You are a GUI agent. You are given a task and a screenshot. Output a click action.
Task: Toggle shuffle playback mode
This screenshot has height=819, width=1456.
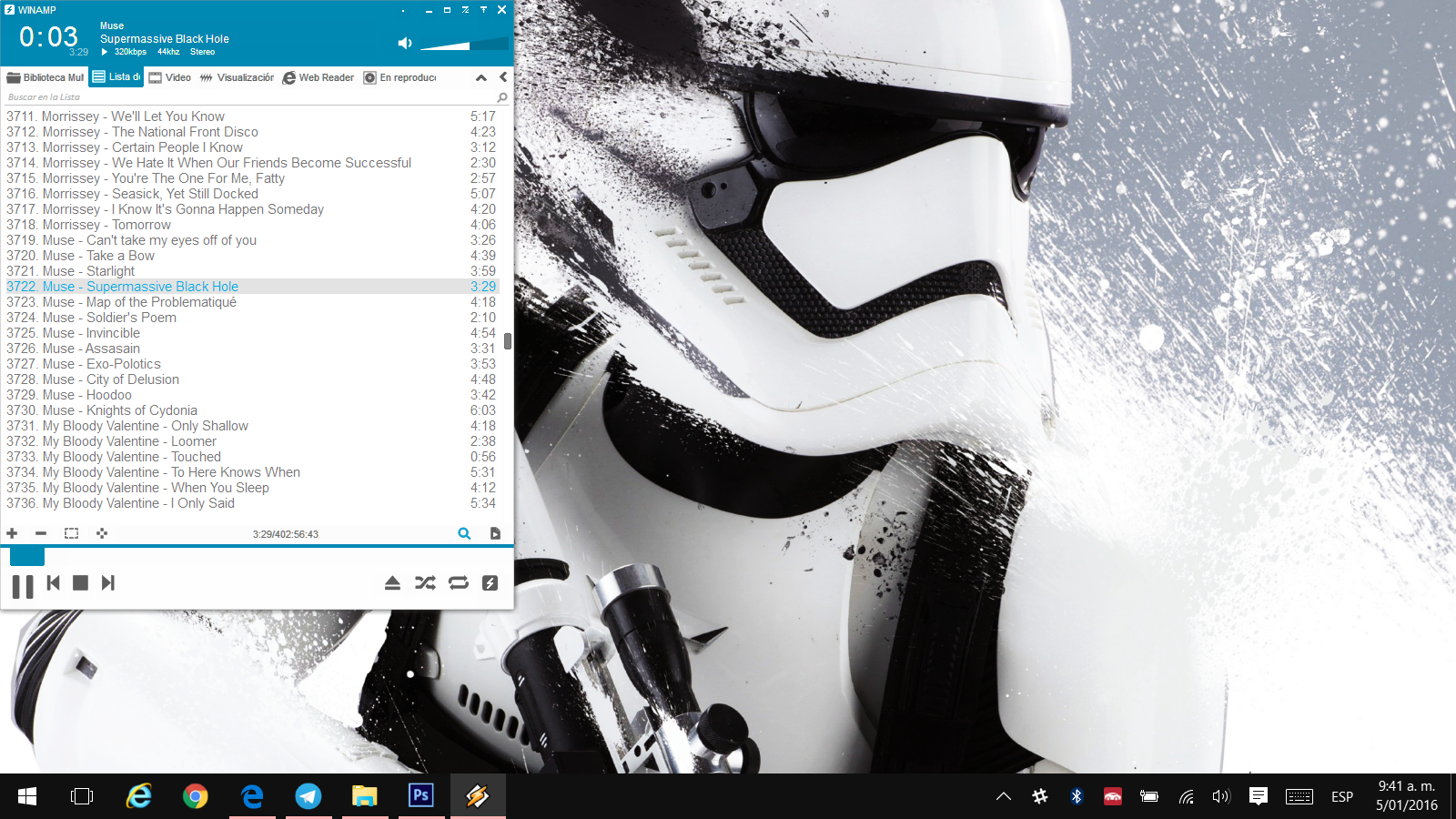pyautogui.click(x=425, y=583)
